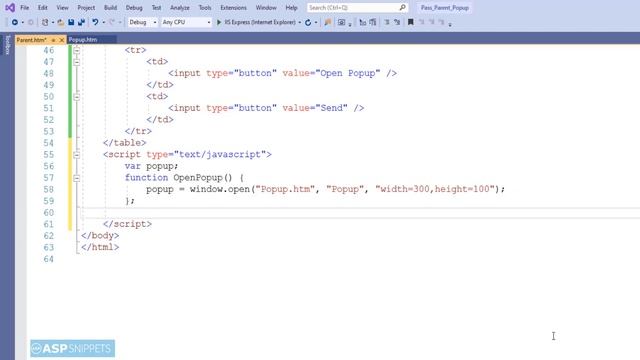Open the View menu
640x360 pixels.
62,8
